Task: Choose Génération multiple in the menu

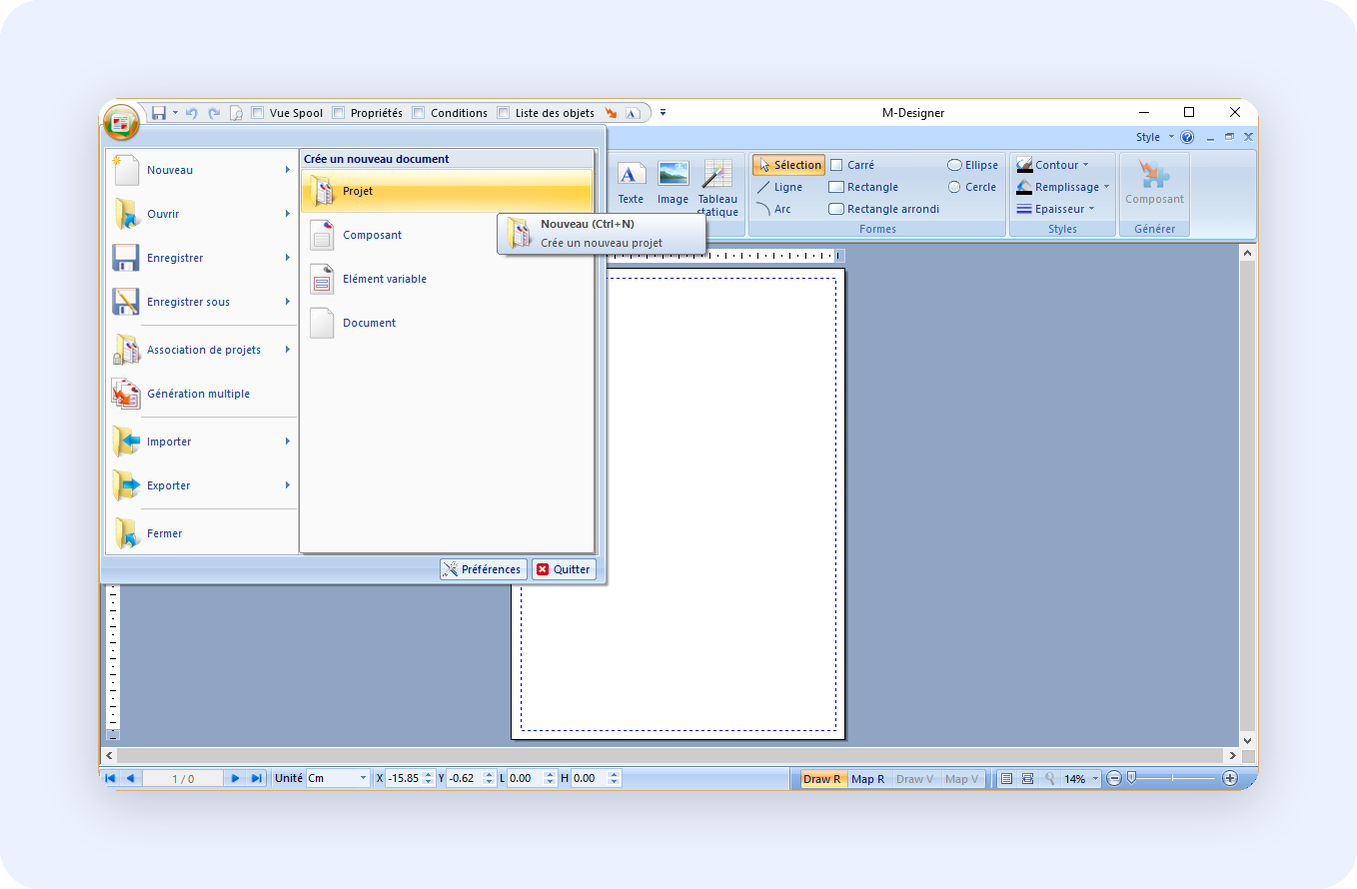Action: [x=202, y=394]
